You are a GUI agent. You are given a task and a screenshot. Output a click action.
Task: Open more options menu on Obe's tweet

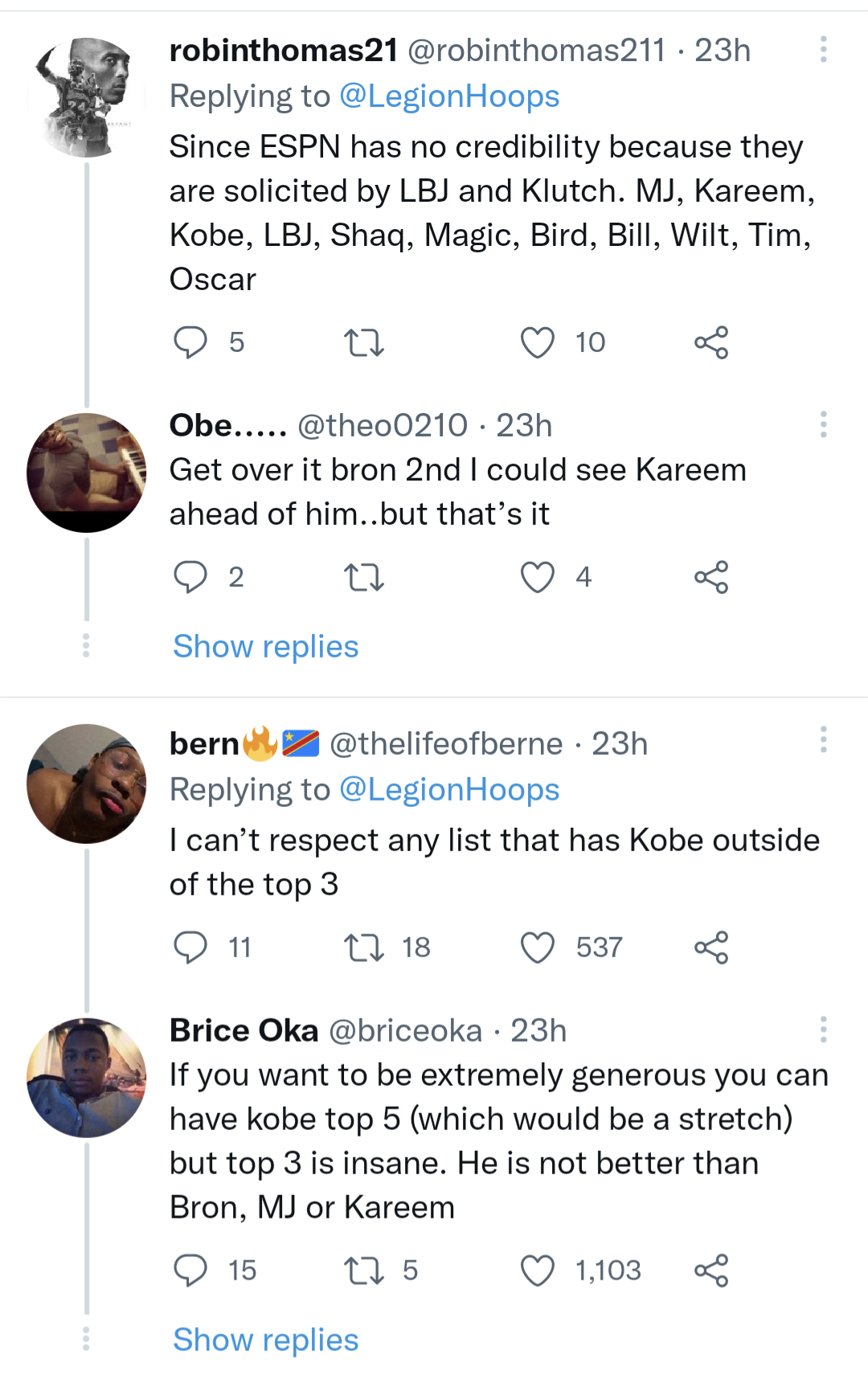pos(824,426)
